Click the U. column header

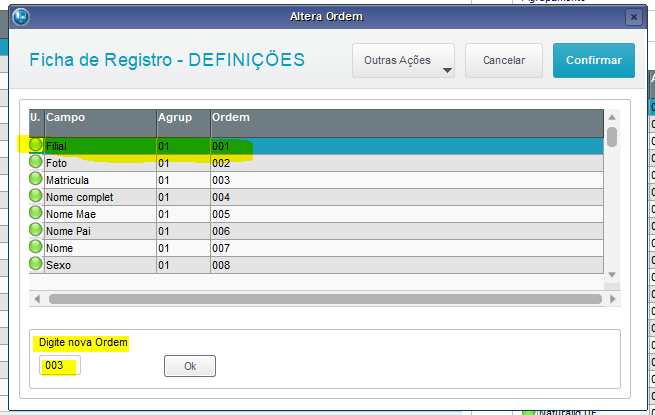tap(36, 123)
